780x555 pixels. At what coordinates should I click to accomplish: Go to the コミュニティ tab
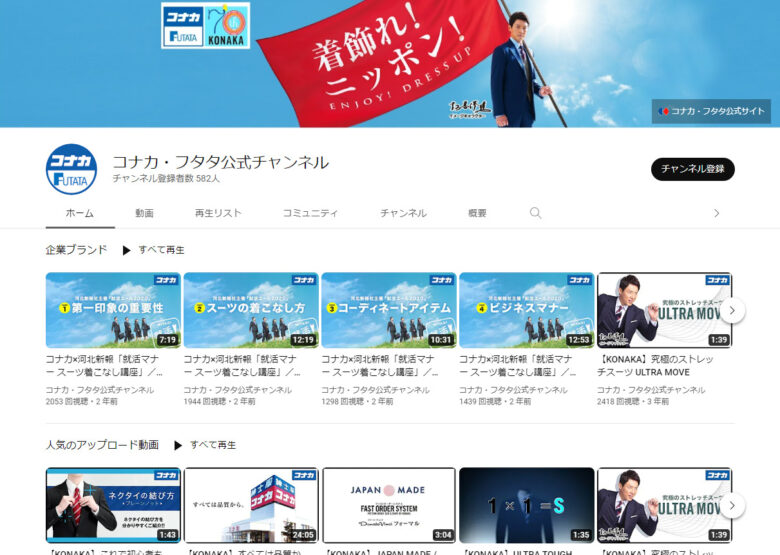click(310, 213)
